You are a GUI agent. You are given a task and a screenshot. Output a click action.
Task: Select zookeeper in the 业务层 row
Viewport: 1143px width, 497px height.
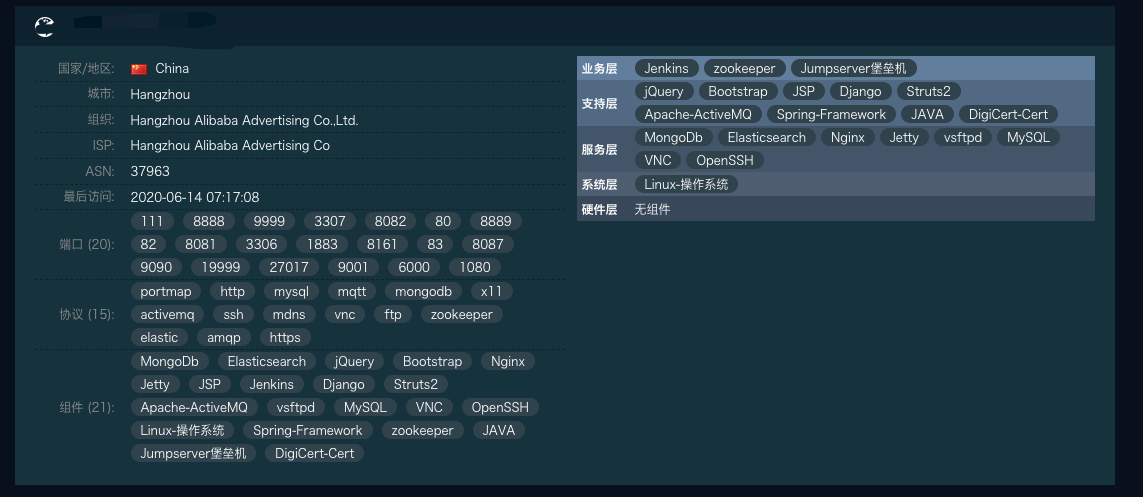pos(745,69)
